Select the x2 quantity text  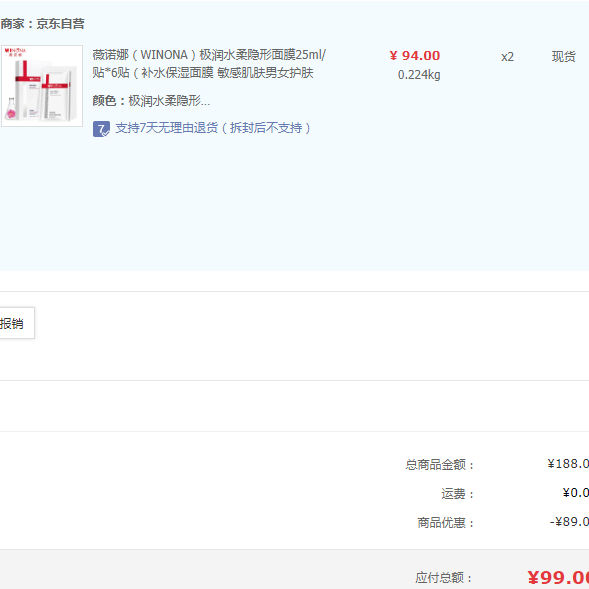click(x=507, y=57)
